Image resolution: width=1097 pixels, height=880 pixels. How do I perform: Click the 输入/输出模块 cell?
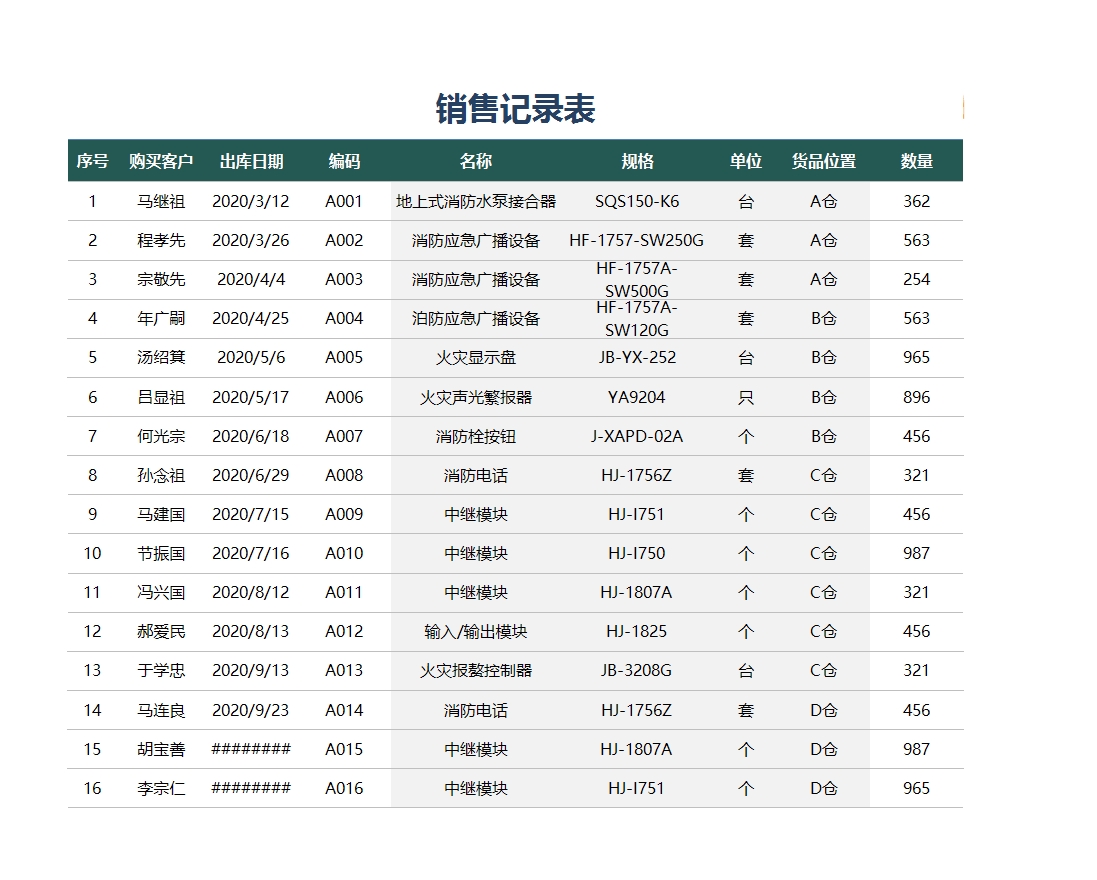pos(476,631)
